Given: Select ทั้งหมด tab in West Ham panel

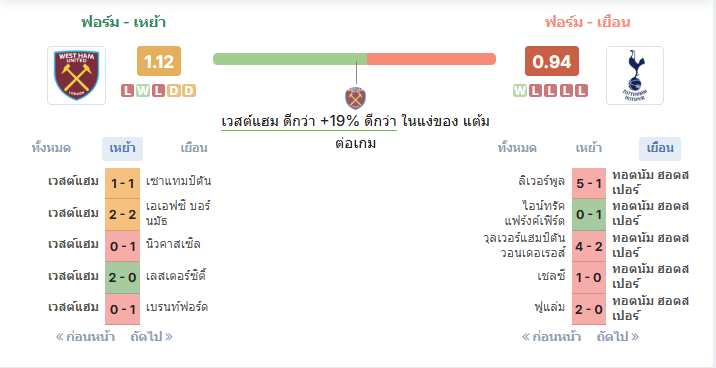Looking at the screenshot, I should pyautogui.click(x=51, y=148).
